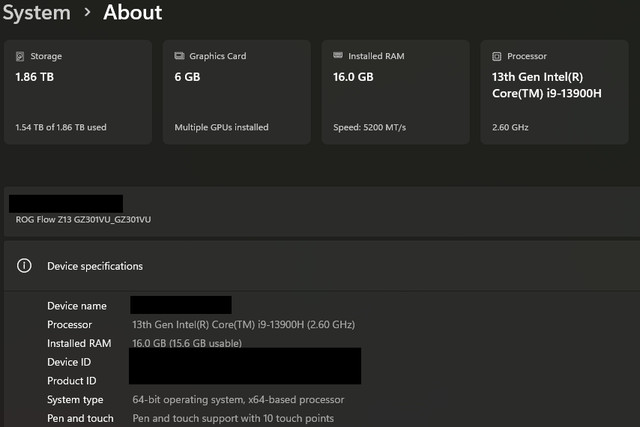Click the Device name label

click(77, 306)
